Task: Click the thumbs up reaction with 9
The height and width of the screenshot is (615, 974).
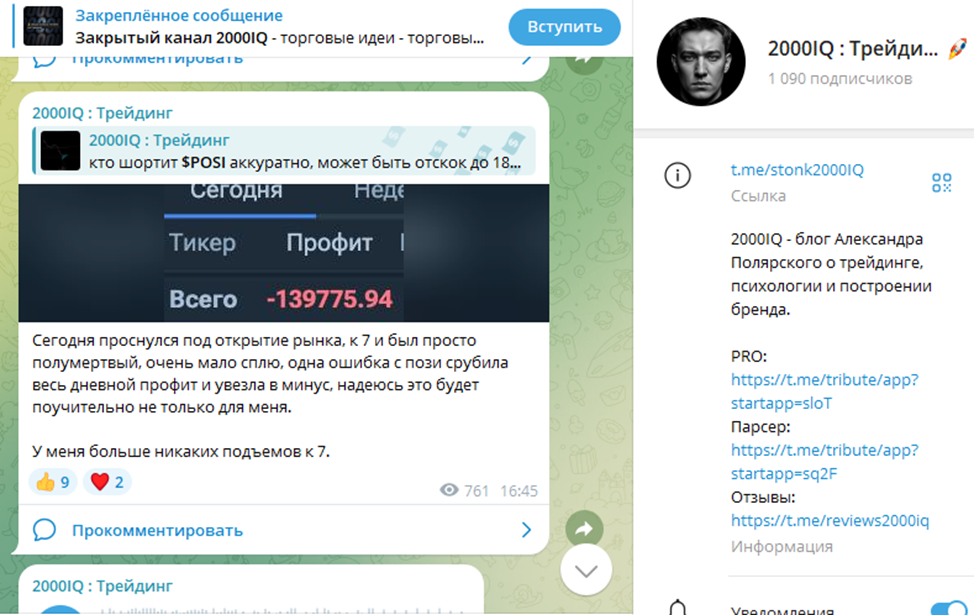Action: [53, 482]
